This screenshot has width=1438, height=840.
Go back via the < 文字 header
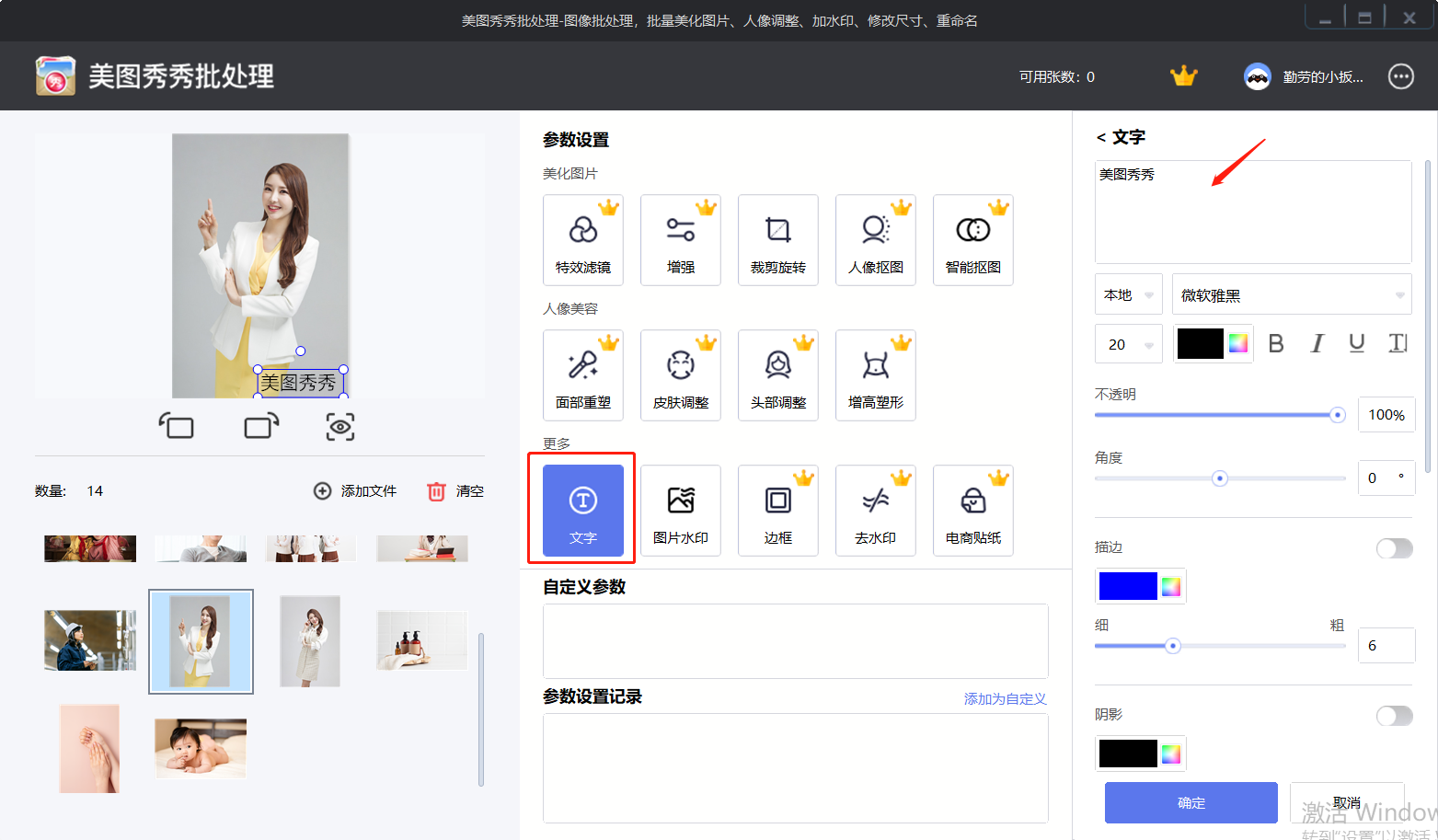[1121, 137]
